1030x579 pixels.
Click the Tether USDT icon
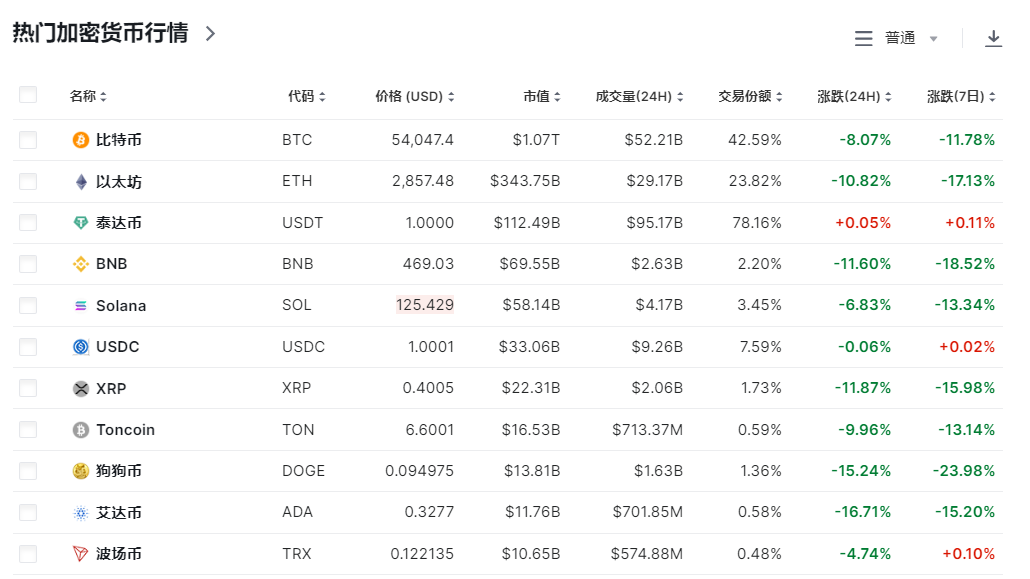(x=81, y=223)
